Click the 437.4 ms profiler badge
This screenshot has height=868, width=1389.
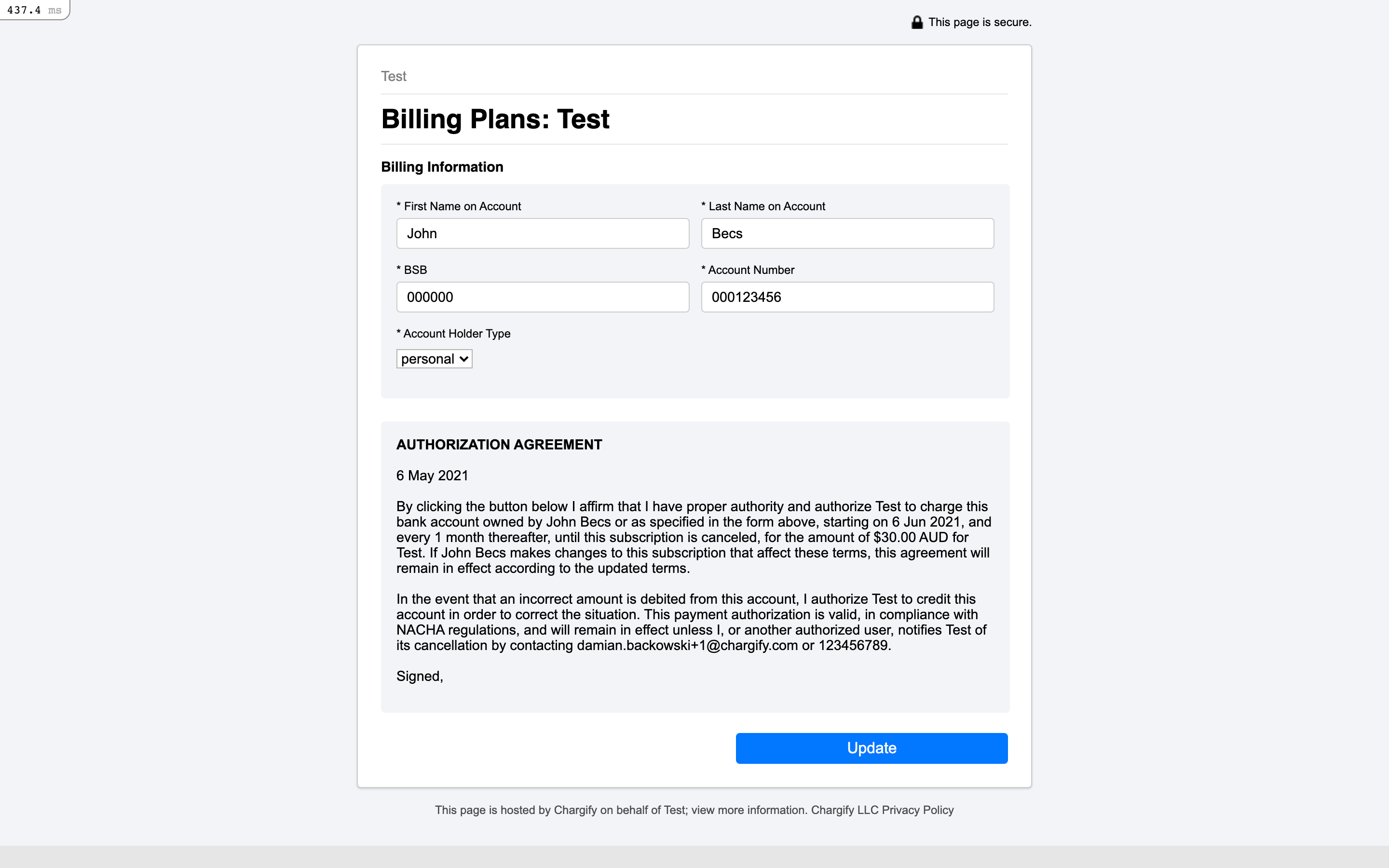[34, 10]
